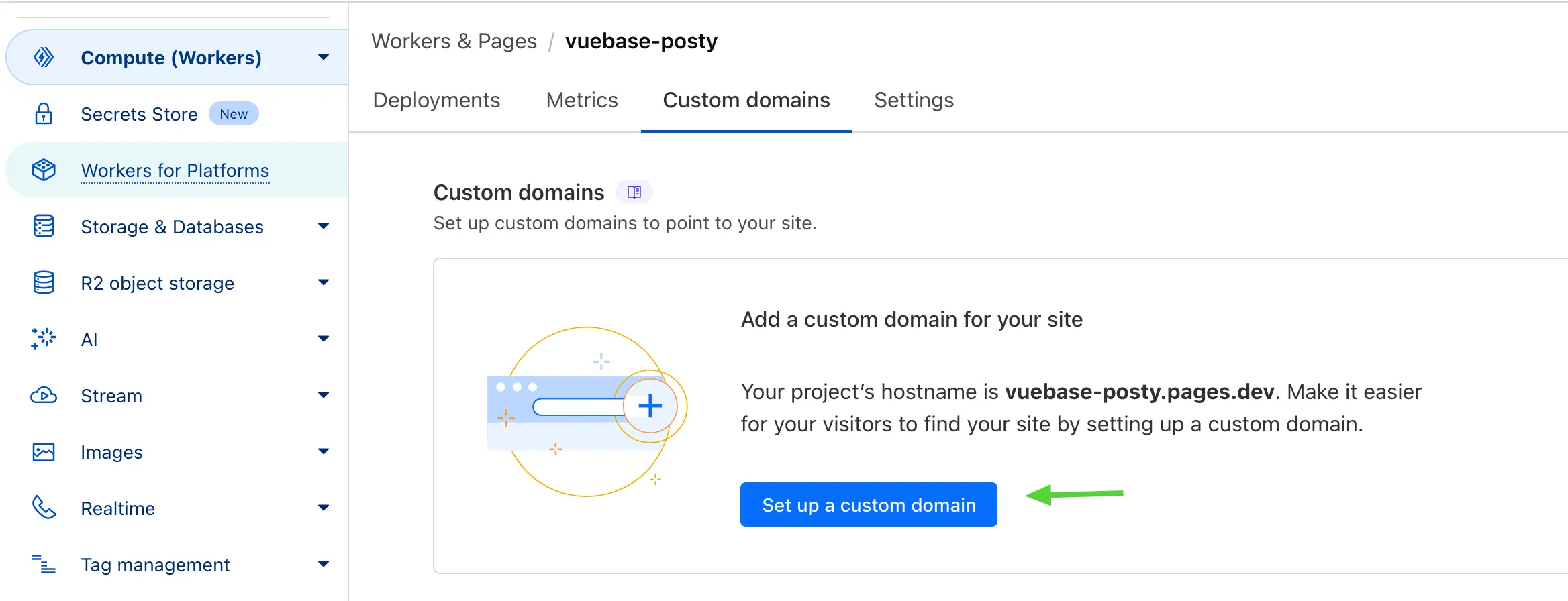Click the vuebase-posty breadcrumb title
The width and height of the screenshot is (1568, 601).
point(641,41)
